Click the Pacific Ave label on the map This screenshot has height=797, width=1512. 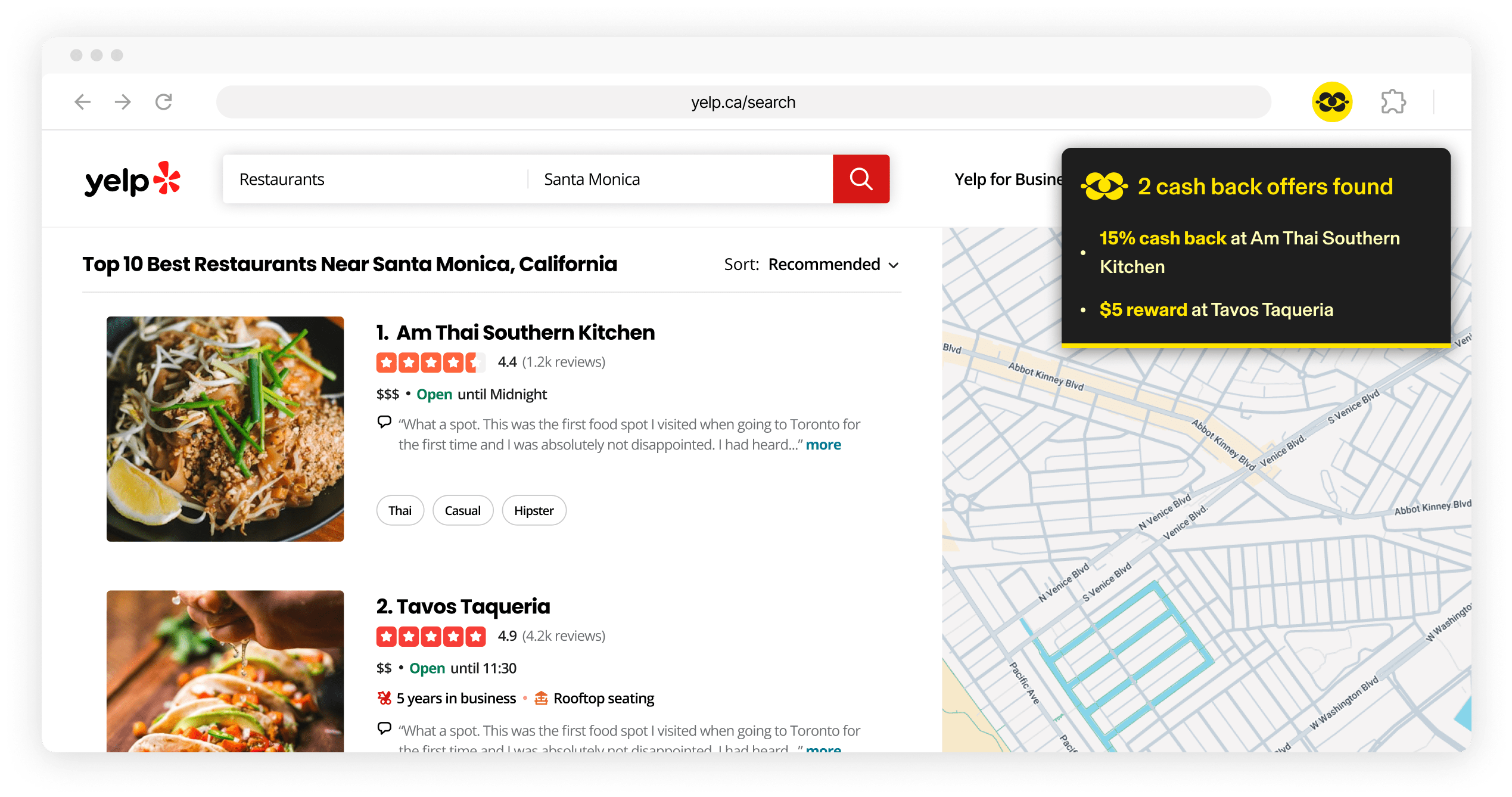pos(1023,683)
